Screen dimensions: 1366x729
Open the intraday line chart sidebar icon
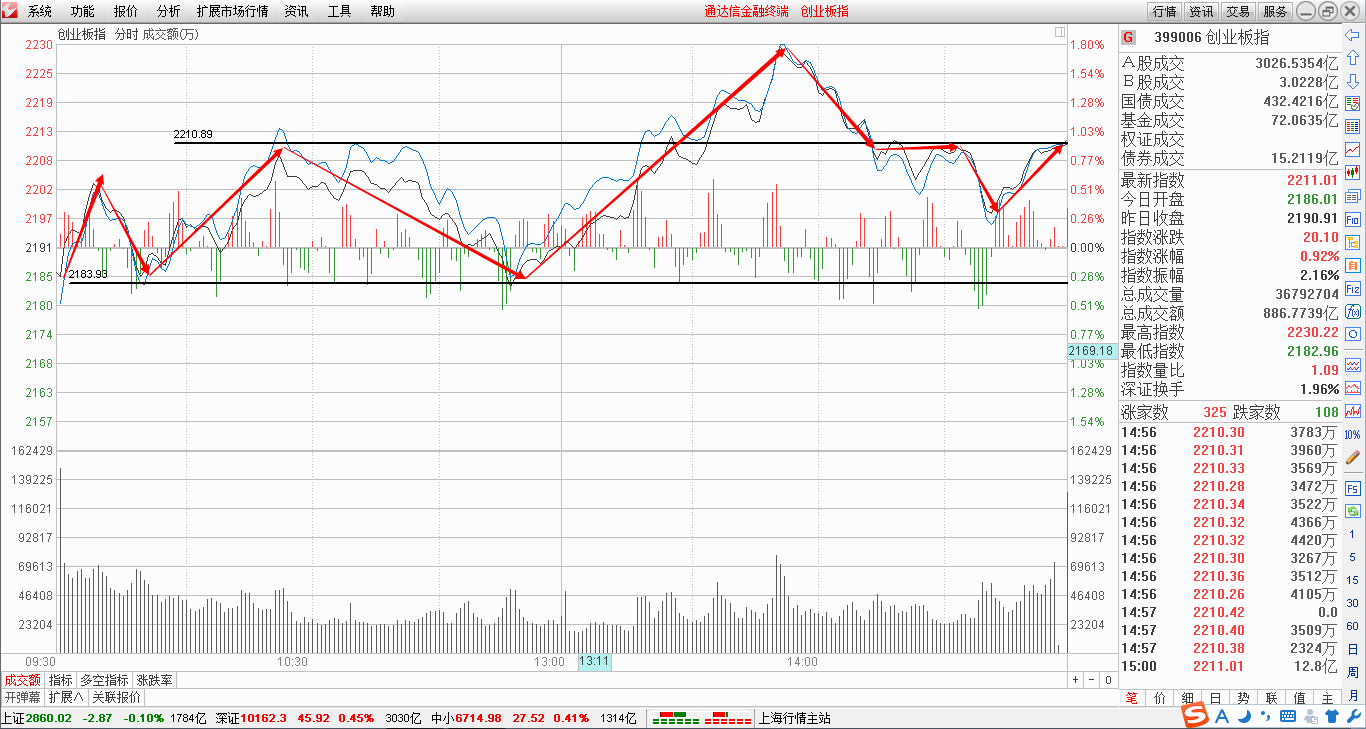click(x=1352, y=149)
